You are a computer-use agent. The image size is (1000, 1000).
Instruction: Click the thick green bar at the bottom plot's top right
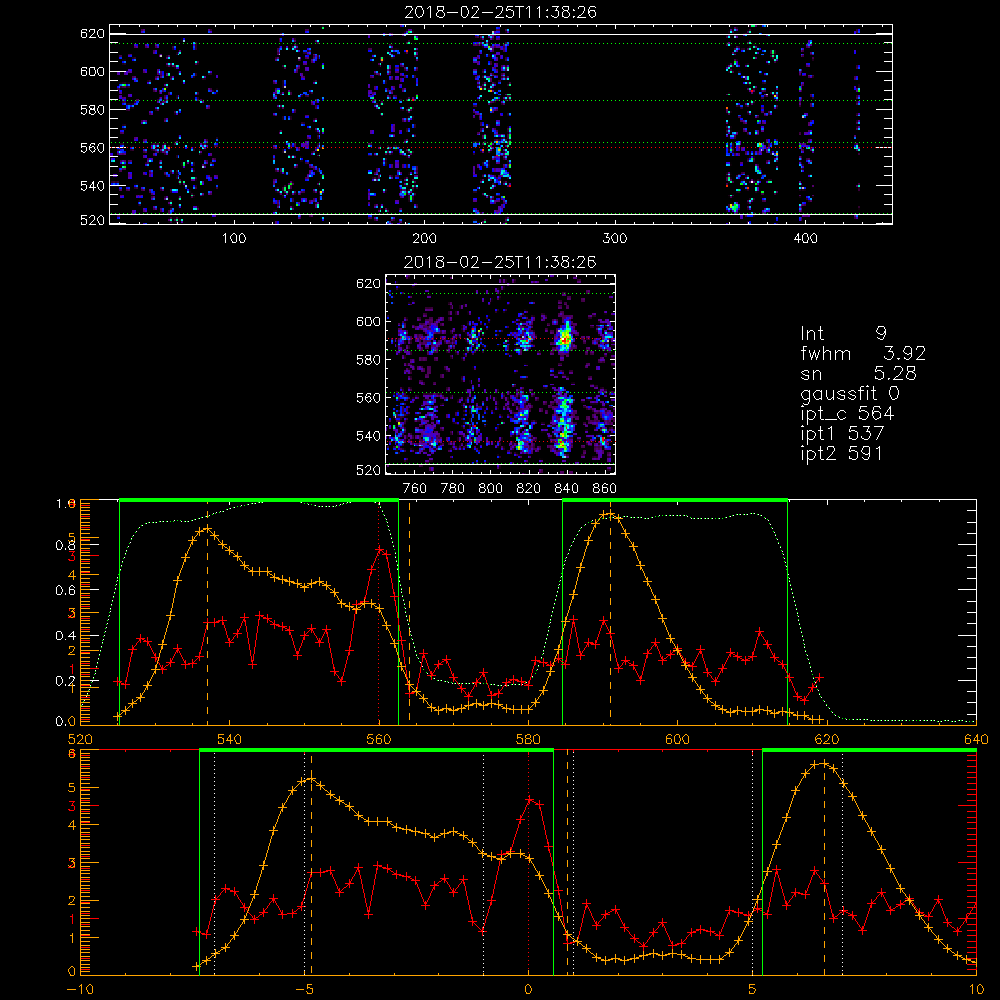[869, 750]
